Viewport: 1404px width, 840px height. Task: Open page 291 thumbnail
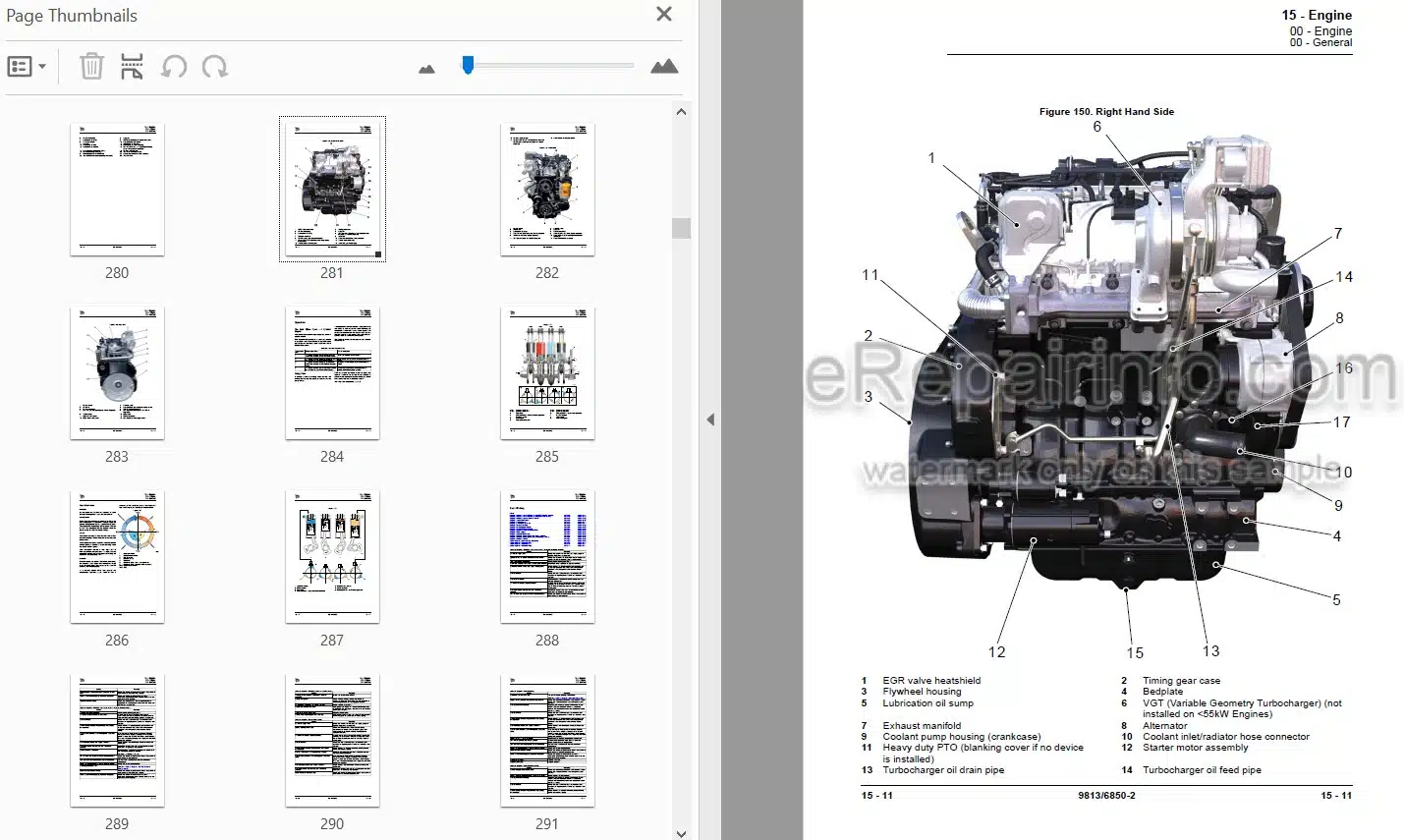click(x=547, y=740)
